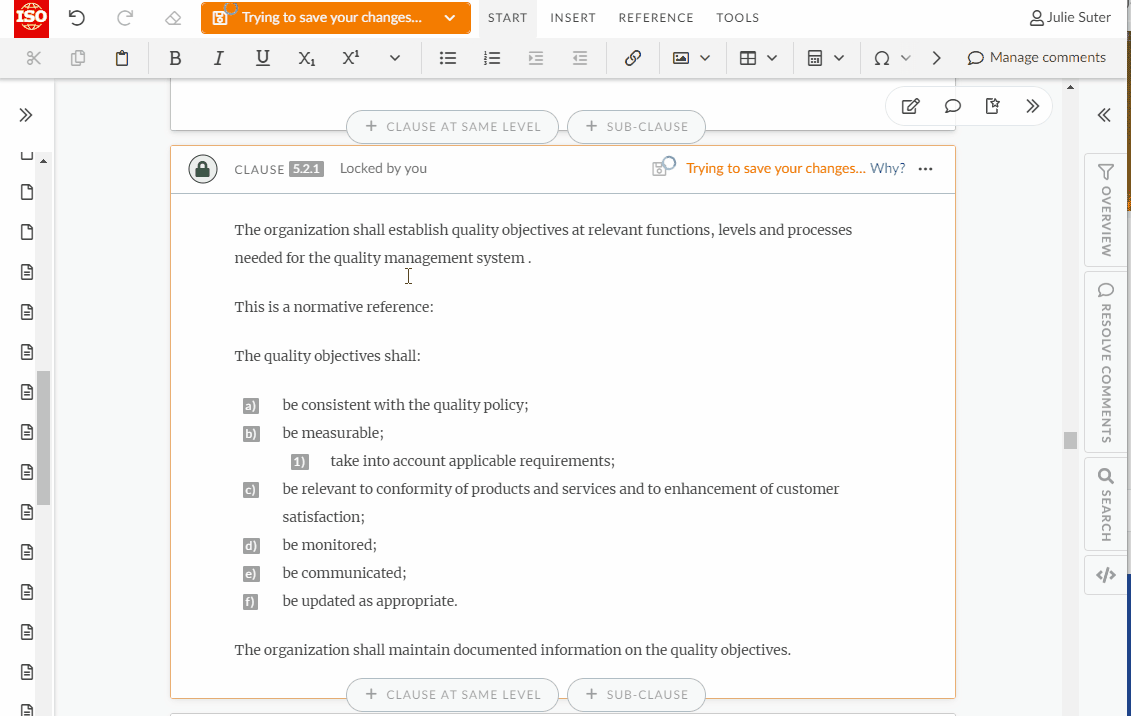Click sub-list marker 1) take into account
Screen dimensions: 1131x716
[x=299, y=461]
